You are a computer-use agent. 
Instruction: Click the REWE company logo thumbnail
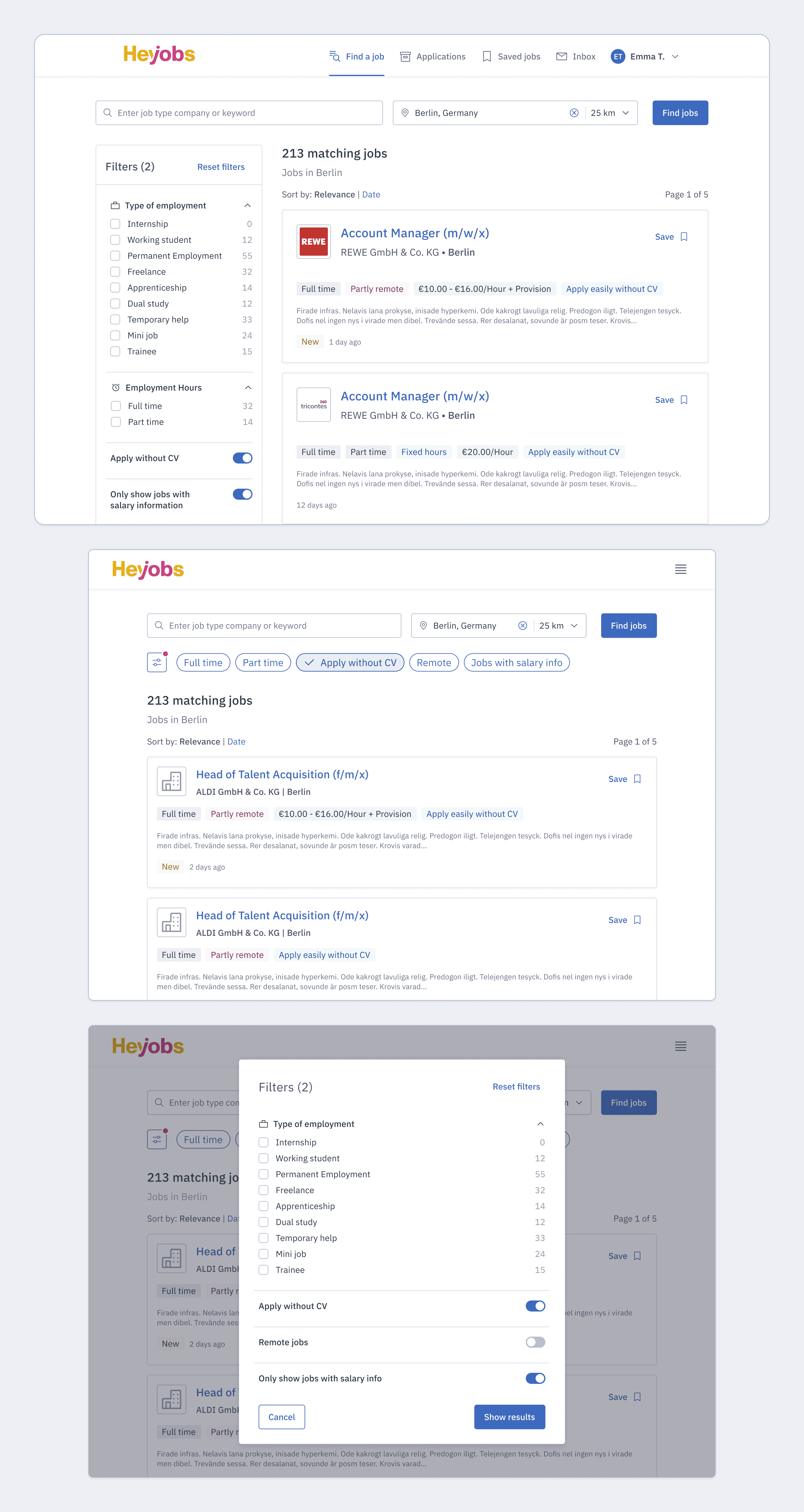pyautogui.click(x=314, y=241)
